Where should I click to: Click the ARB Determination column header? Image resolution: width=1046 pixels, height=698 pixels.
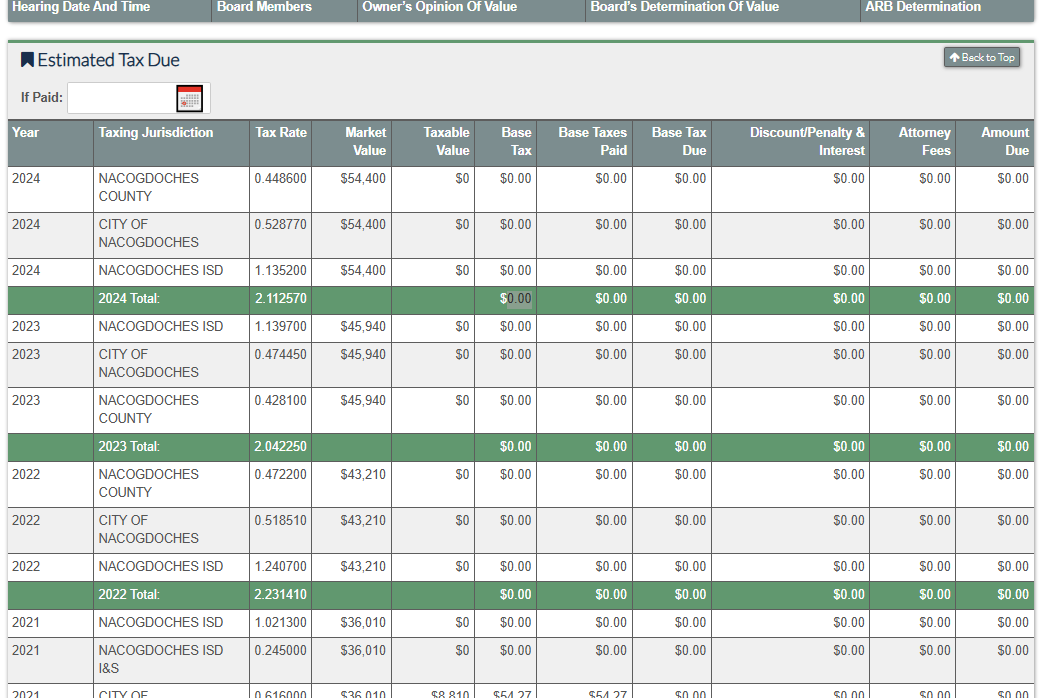tap(923, 7)
